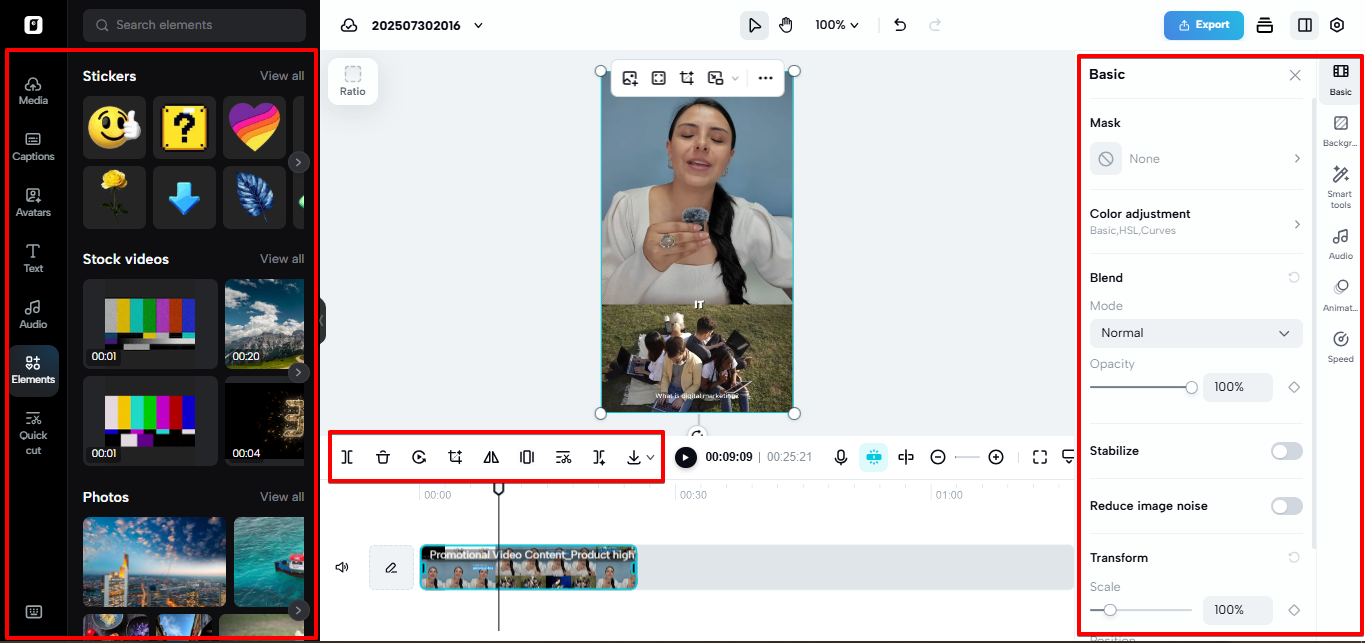The height and width of the screenshot is (644, 1368).
Task: Open View all next to Stickers
Action: (281, 75)
